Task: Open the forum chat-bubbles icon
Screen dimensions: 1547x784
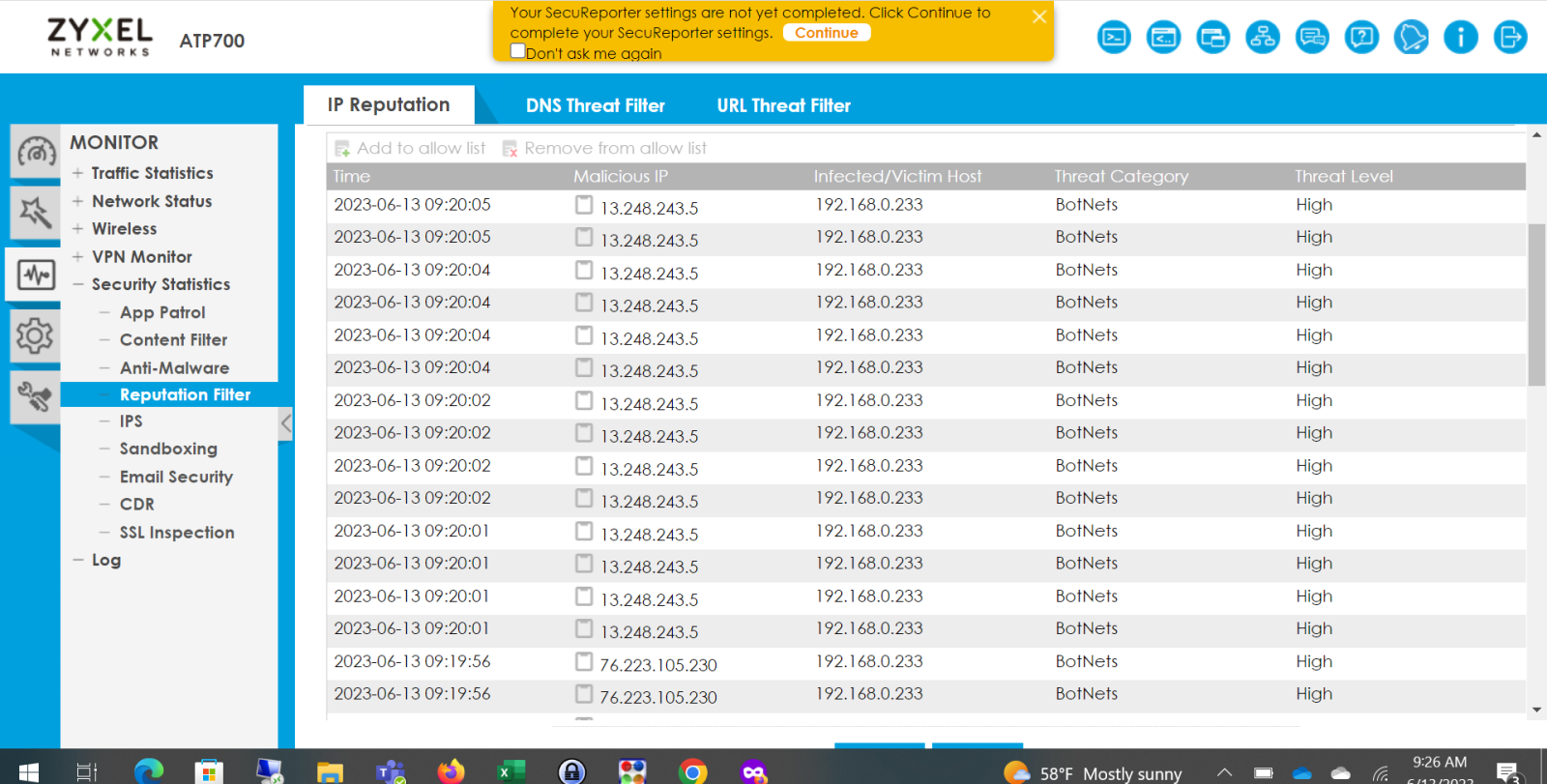Action: tap(1312, 38)
